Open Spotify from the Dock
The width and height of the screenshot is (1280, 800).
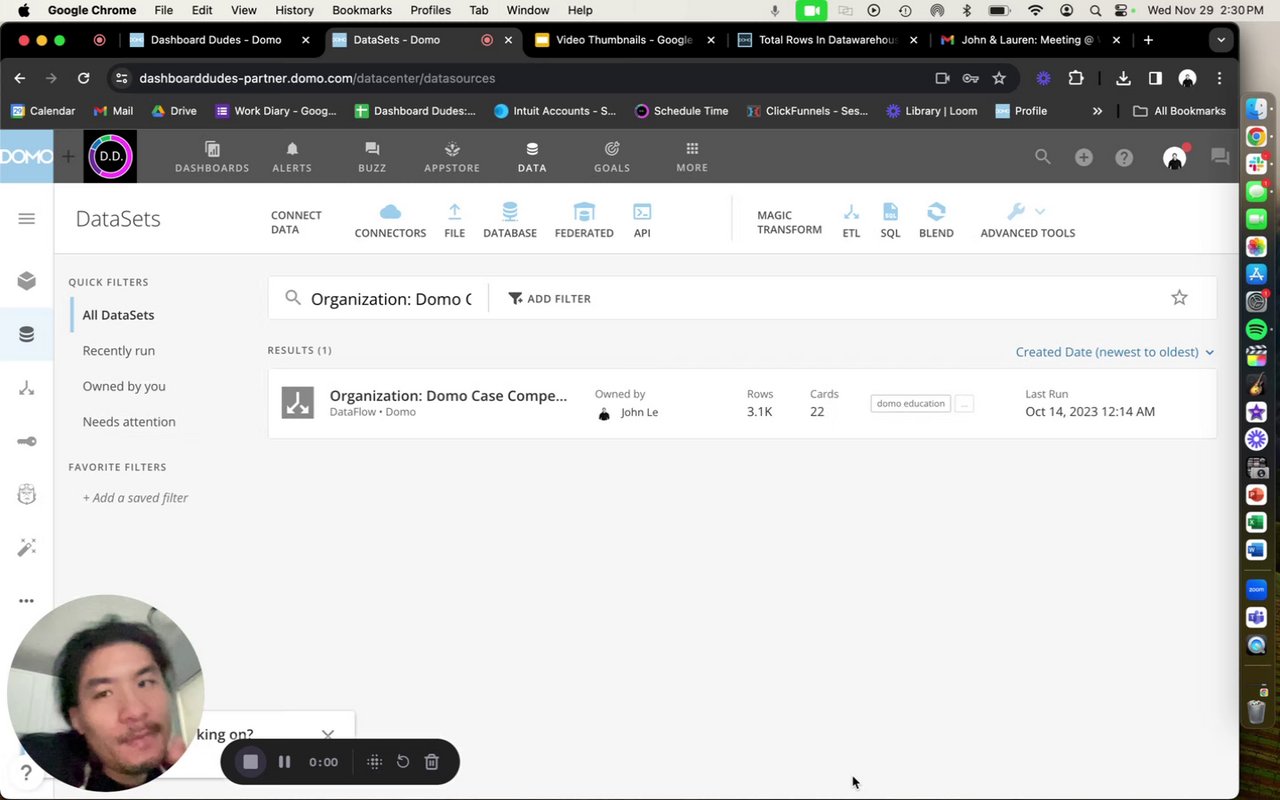pyautogui.click(x=1257, y=329)
